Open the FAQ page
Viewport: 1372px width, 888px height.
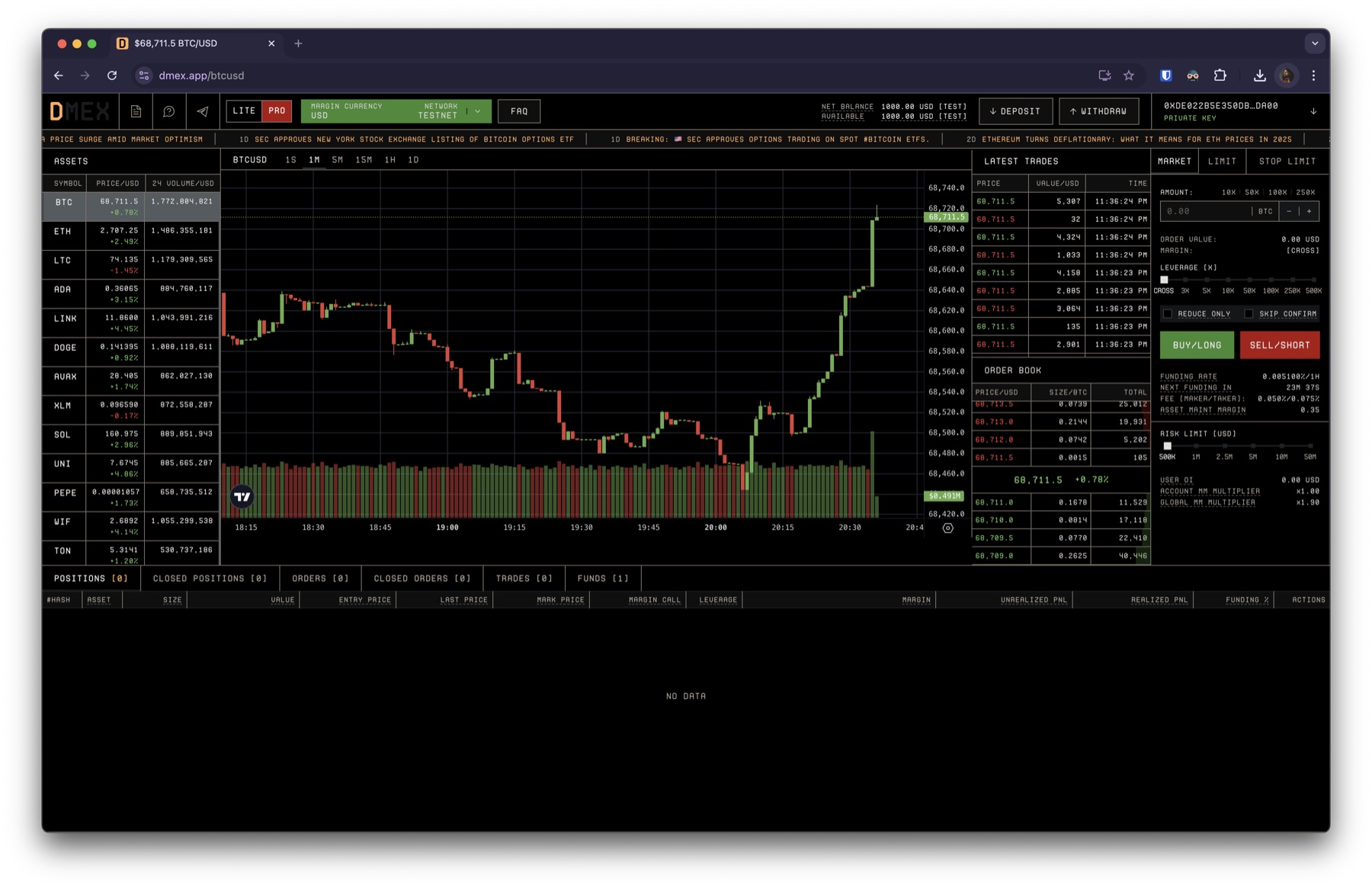click(519, 111)
